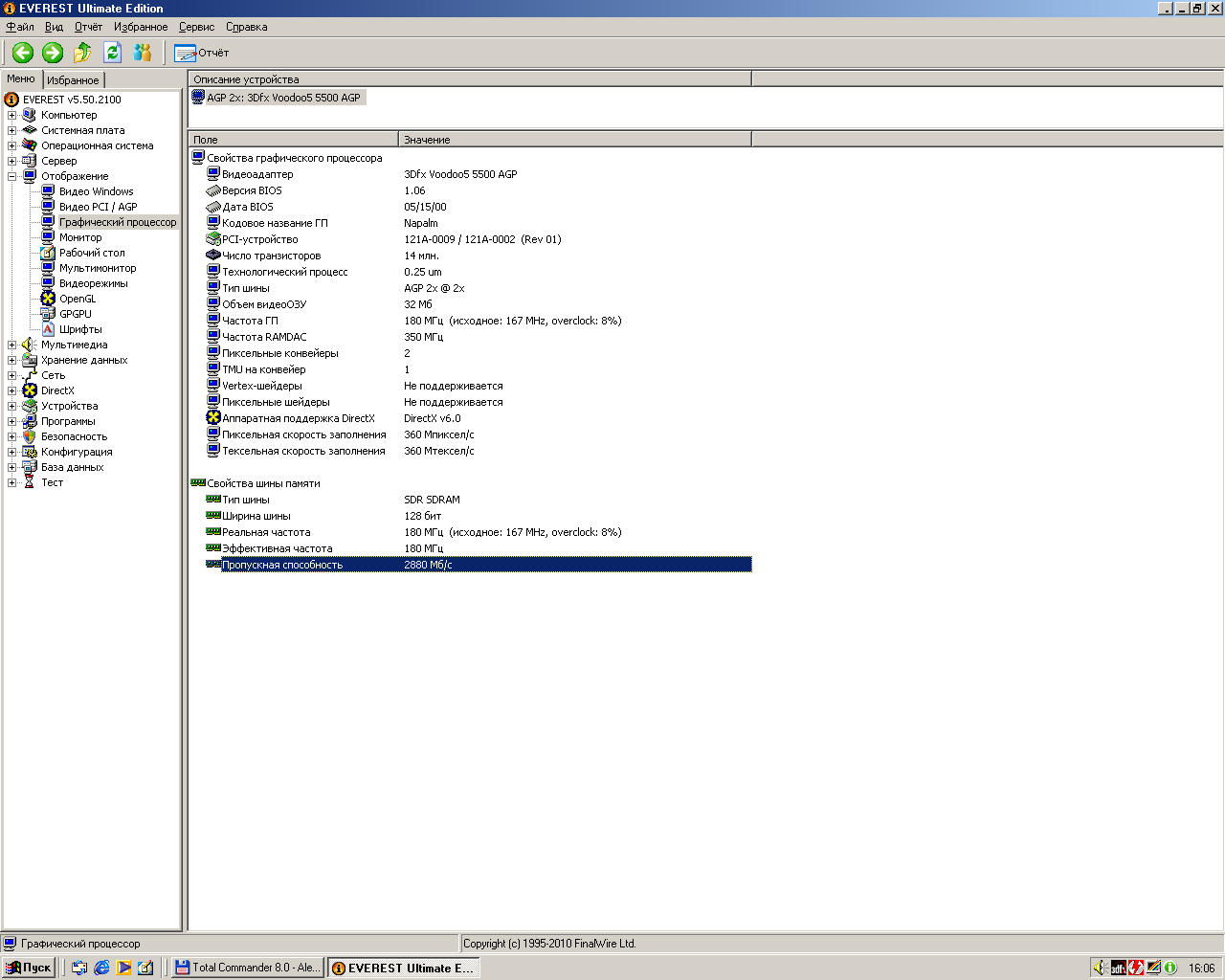This screenshot has width=1225, height=980.
Task: Expand the Программы tree node
Action: (11, 421)
